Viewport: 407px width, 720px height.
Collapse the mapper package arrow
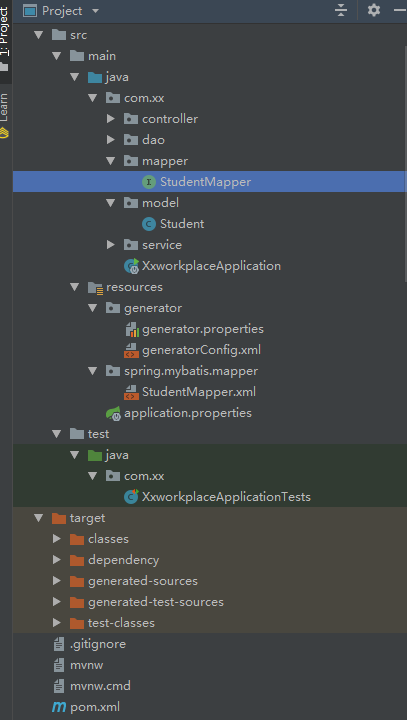pos(110,161)
